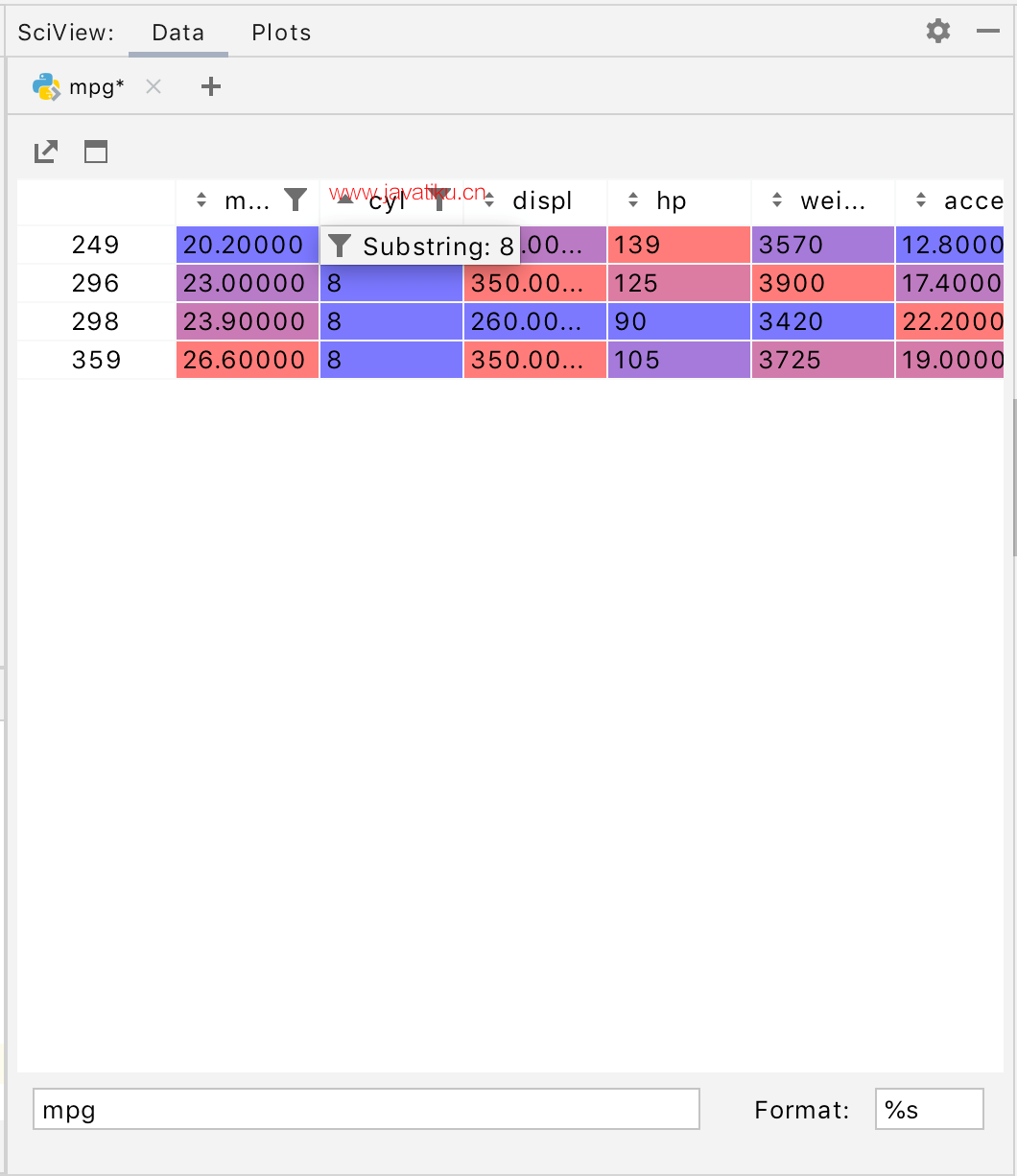Select displ cell in row 296
The height and width of the screenshot is (1176, 1017).
(x=535, y=283)
